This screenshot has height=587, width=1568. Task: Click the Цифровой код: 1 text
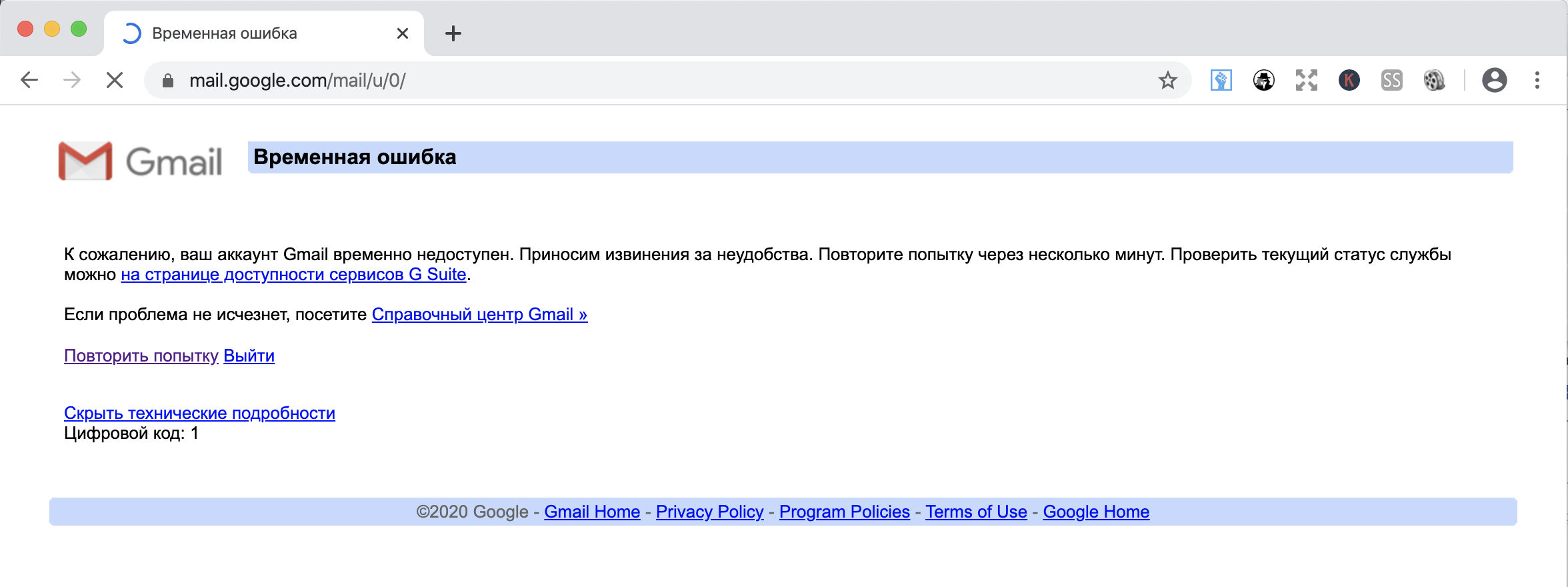[131, 434]
